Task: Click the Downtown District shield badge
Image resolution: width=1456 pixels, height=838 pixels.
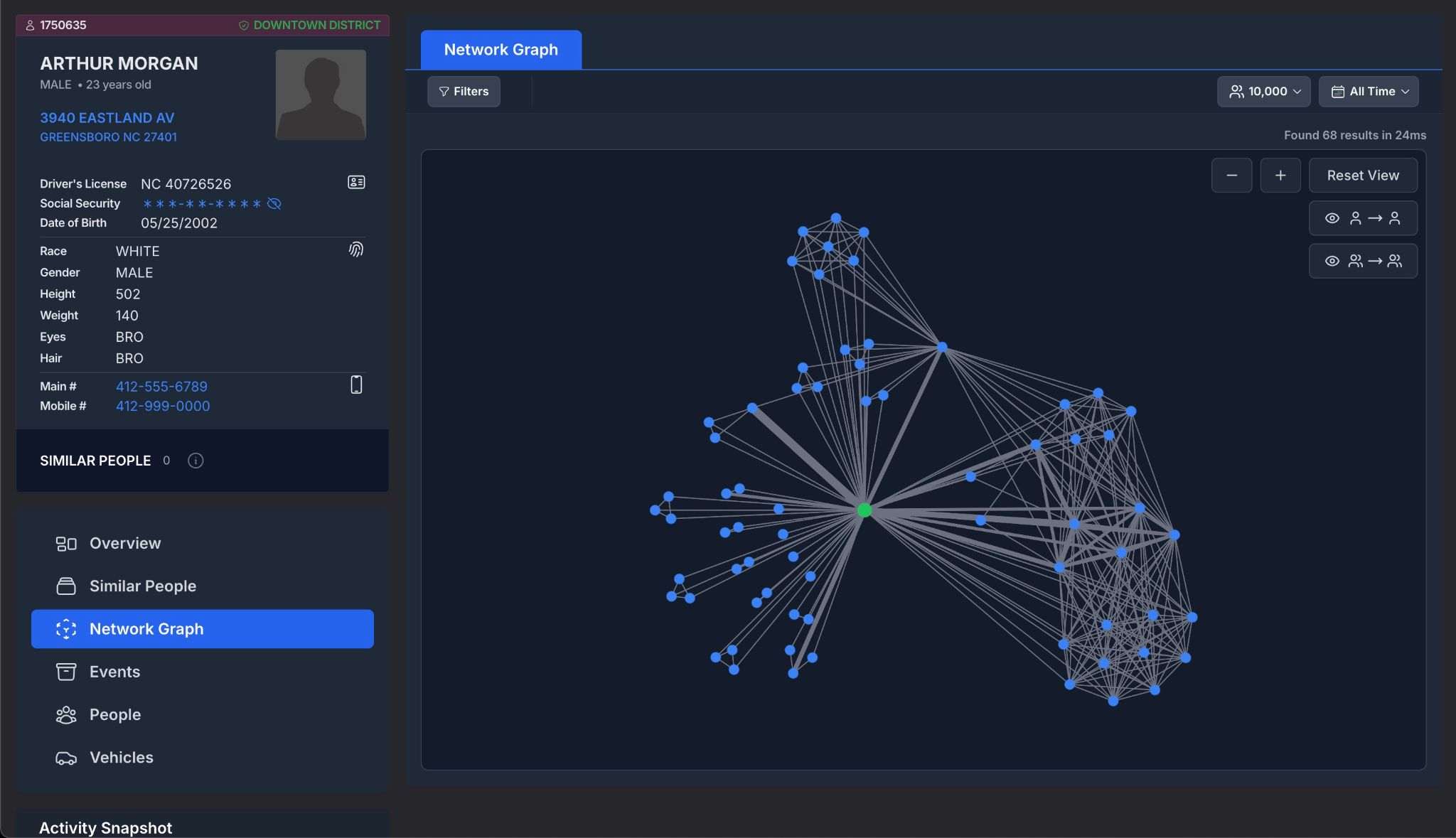Action: pos(309,25)
